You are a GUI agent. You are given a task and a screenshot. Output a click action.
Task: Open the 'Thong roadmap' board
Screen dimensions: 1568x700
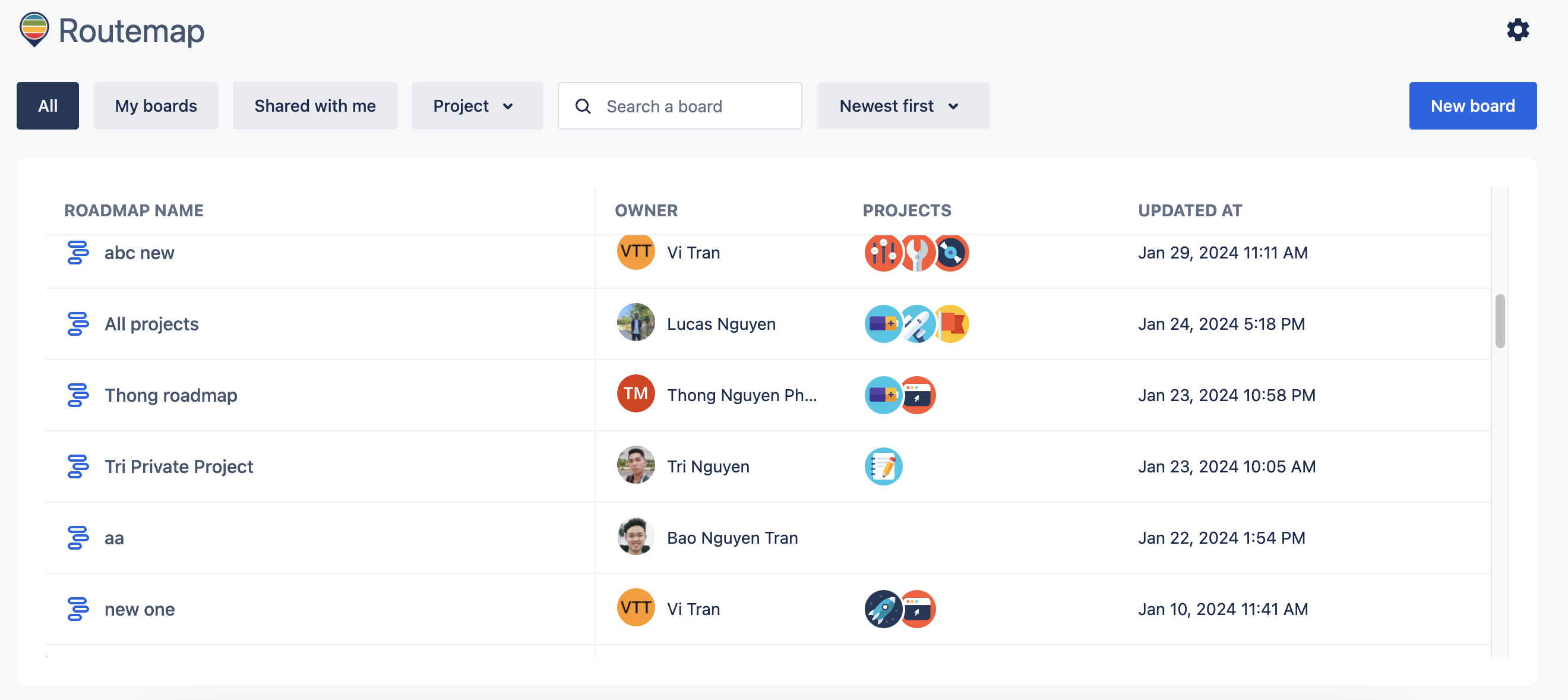coord(171,395)
